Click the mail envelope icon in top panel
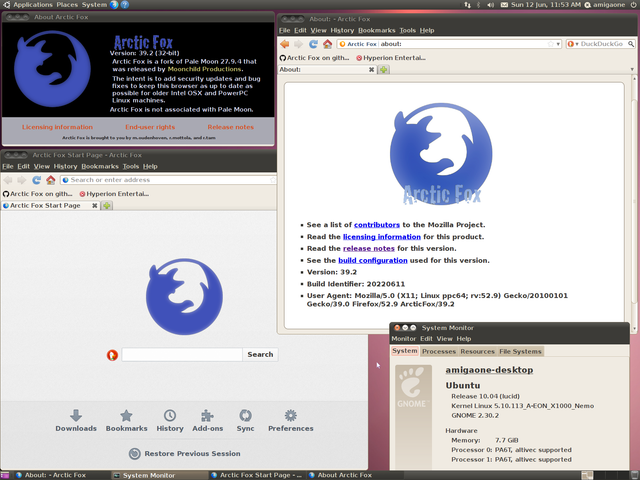 coord(504,5)
